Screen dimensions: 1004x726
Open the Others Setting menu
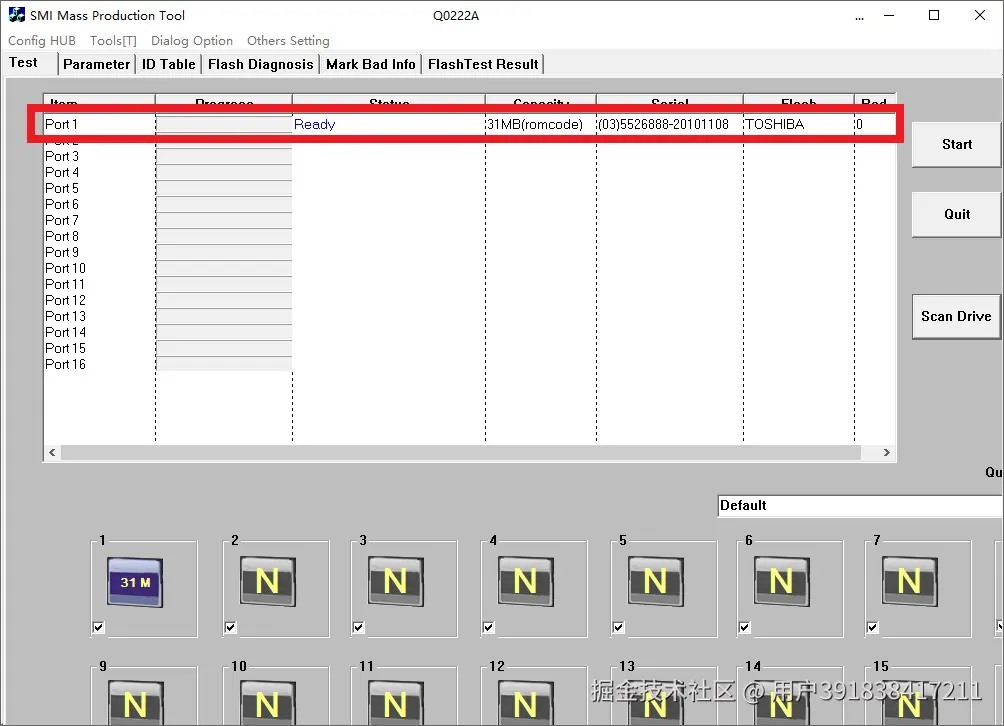[x=288, y=40]
